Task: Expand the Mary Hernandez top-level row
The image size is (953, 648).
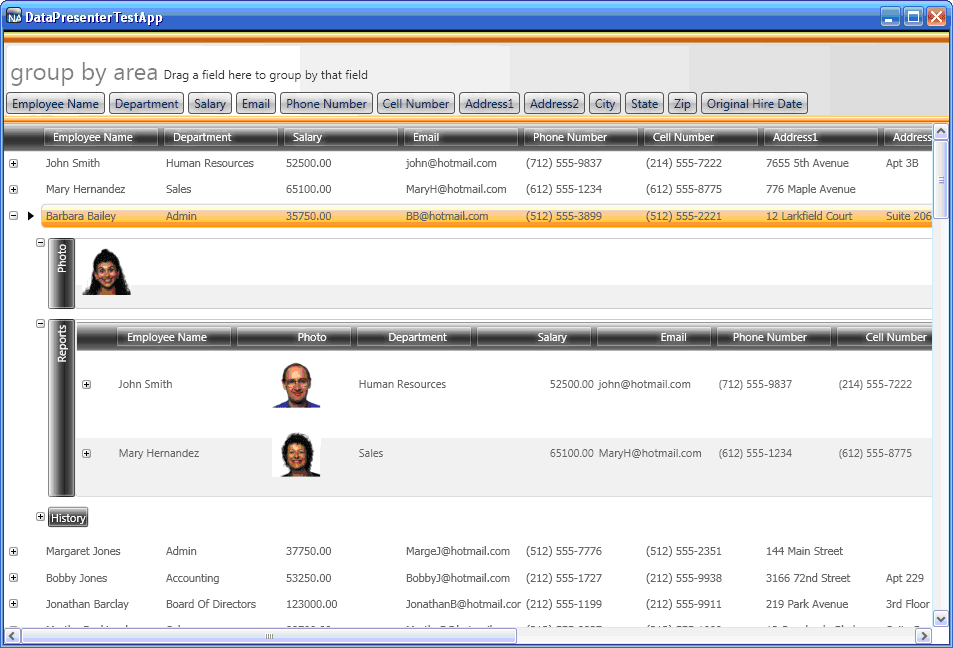Action: 13,189
